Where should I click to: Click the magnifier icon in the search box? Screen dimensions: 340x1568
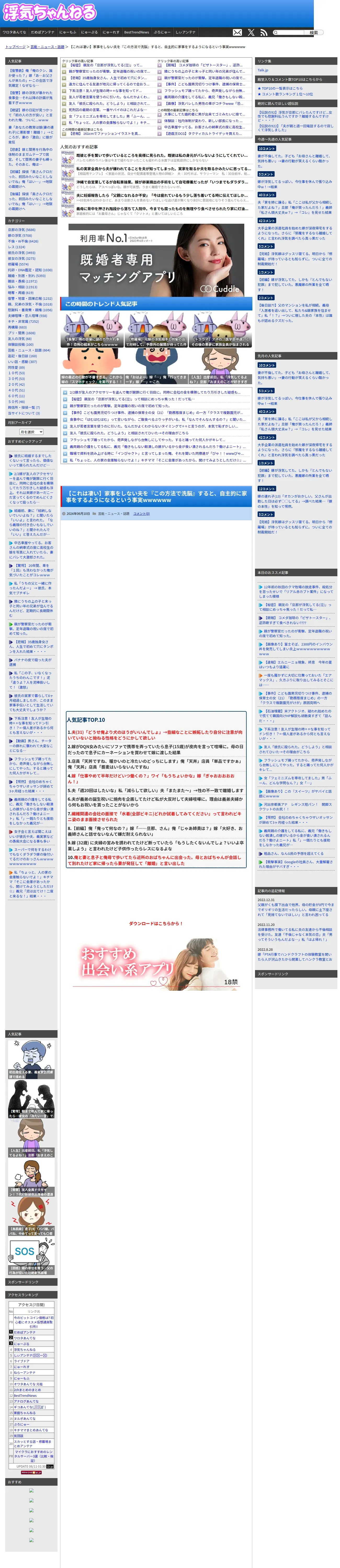(x=275, y=32)
